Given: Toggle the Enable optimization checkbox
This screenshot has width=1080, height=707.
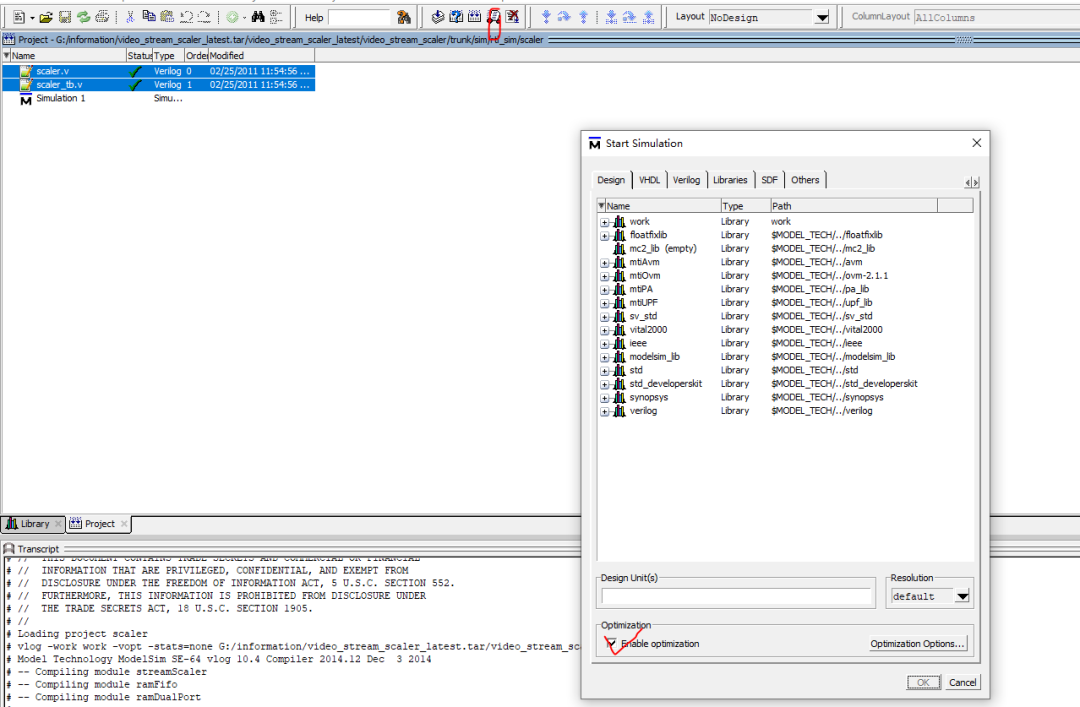Looking at the screenshot, I should pos(610,644).
